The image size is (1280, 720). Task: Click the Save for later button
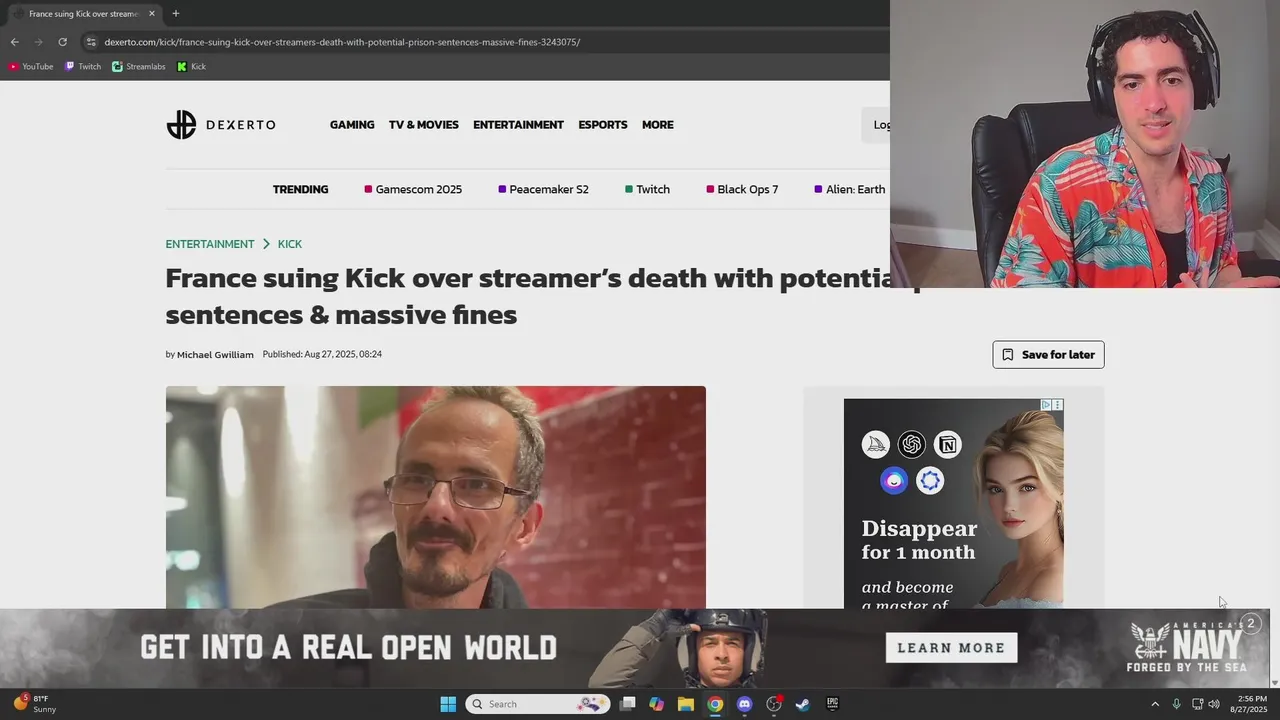pyautogui.click(x=1048, y=355)
